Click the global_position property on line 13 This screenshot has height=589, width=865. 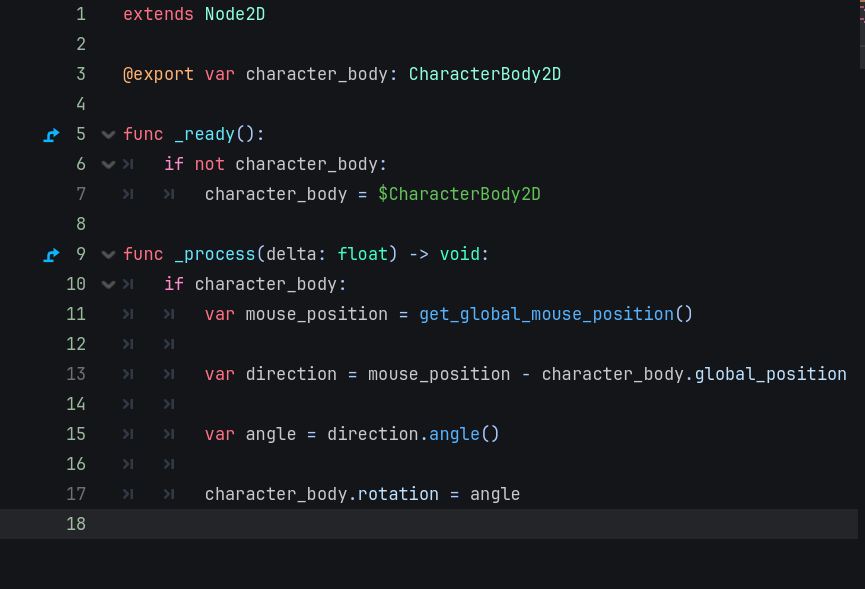[770, 374]
